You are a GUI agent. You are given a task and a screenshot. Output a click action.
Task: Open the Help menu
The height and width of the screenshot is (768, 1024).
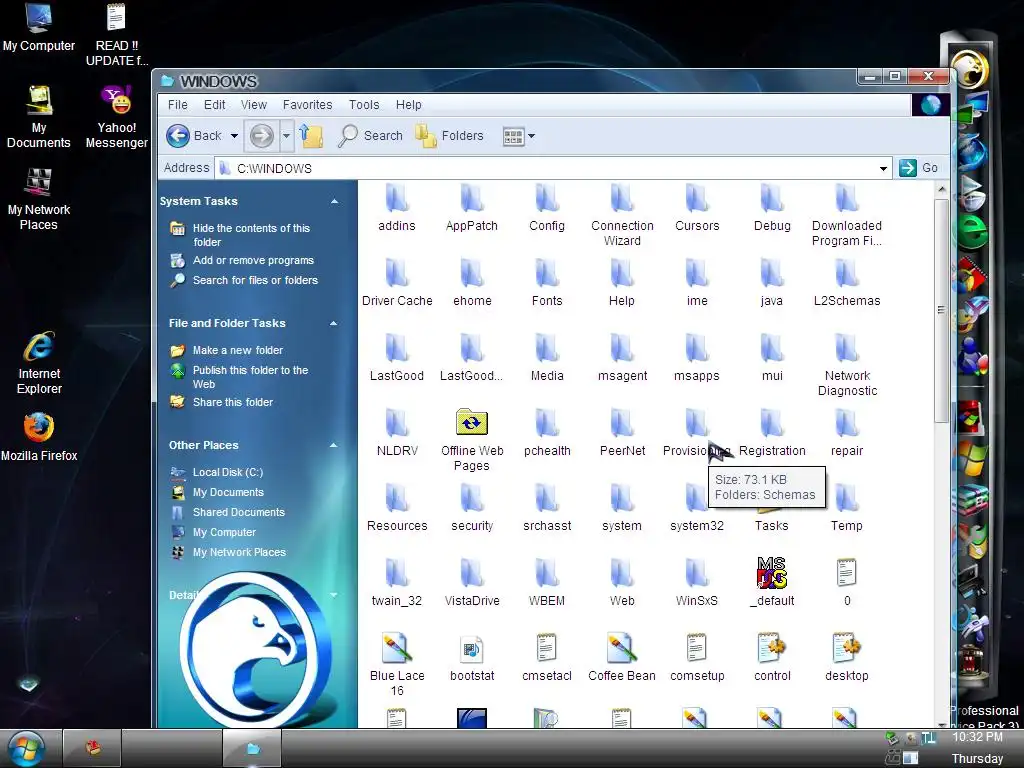pos(409,104)
